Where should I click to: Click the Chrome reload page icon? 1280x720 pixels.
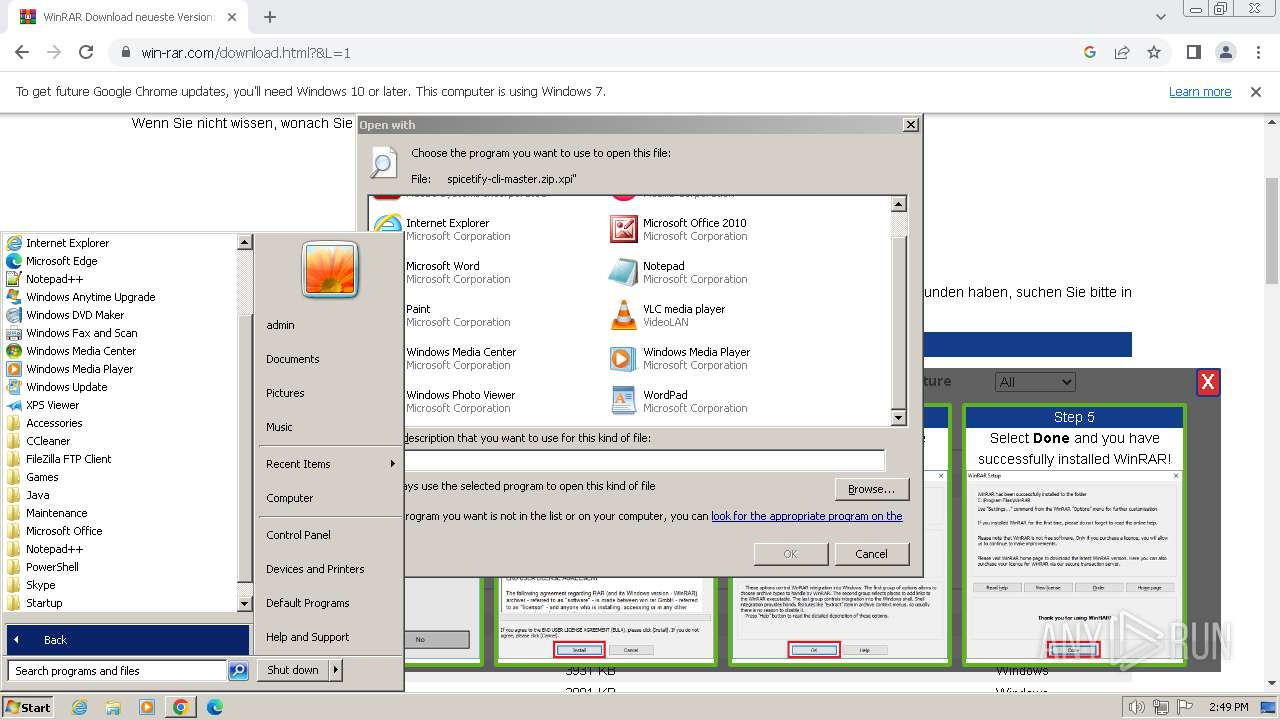coord(86,52)
